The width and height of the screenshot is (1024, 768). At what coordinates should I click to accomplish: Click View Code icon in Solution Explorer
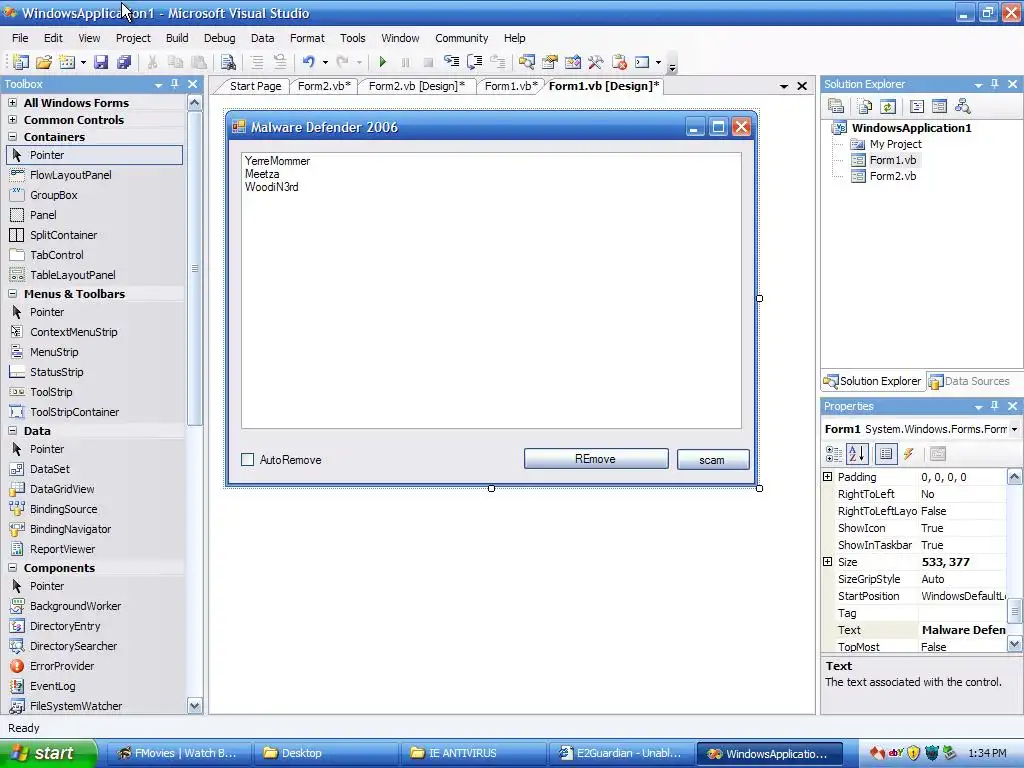click(916, 106)
